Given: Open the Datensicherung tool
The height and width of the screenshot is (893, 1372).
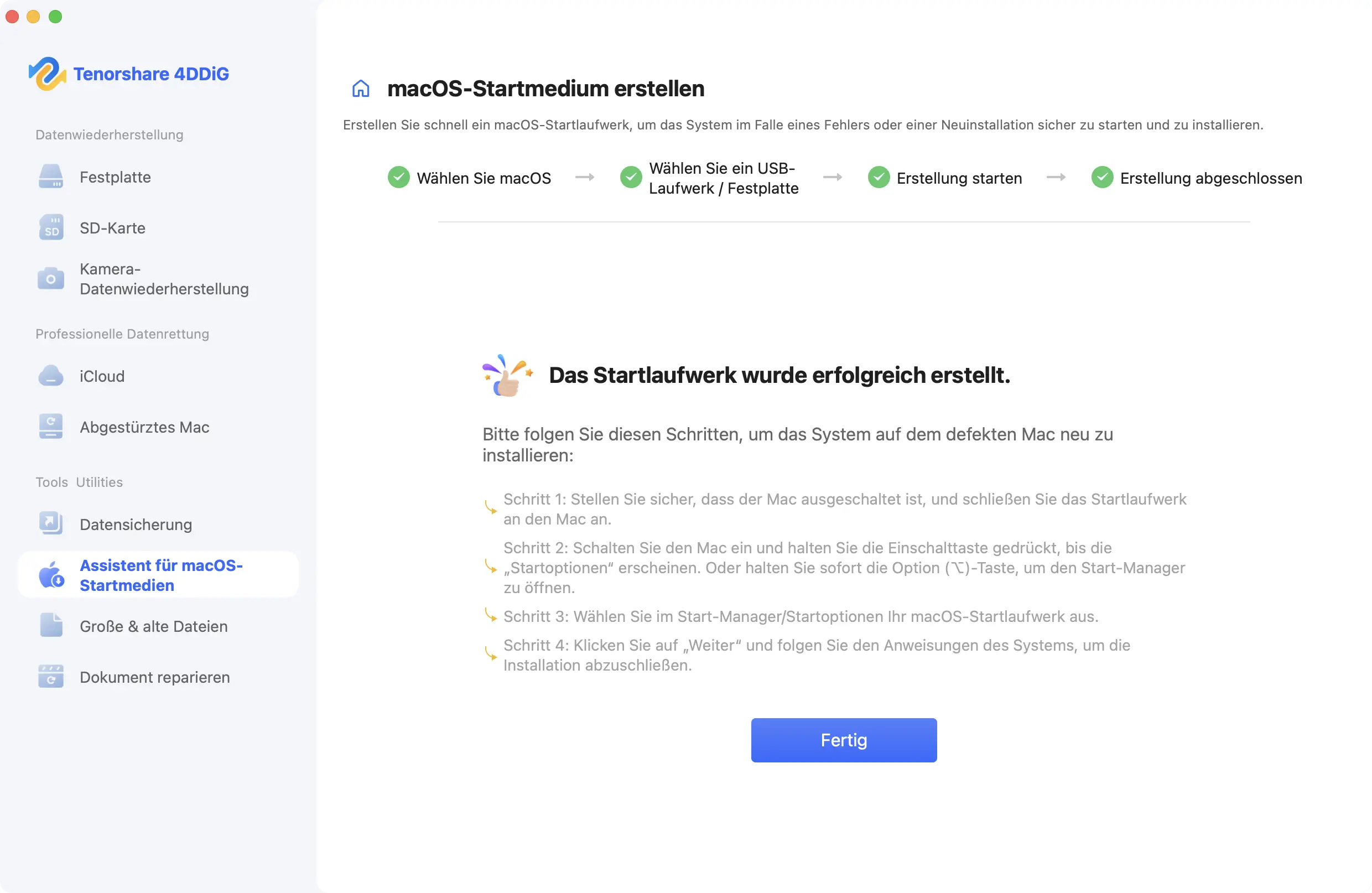Looking at the screenshot, I should 135,524.
